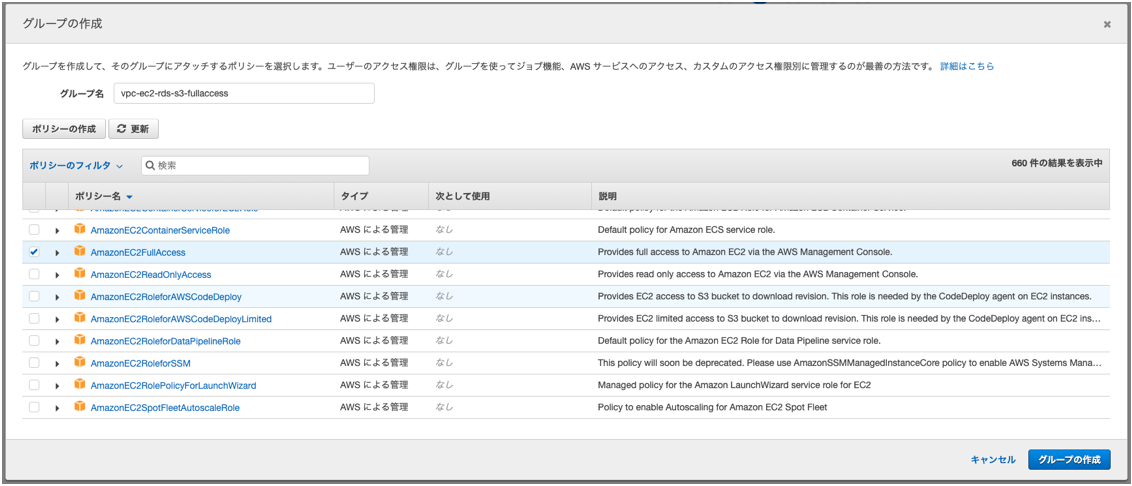
Task: Open the AmazonEC2RoleforDataPipelineRole policy link
Action: (166, 342)
